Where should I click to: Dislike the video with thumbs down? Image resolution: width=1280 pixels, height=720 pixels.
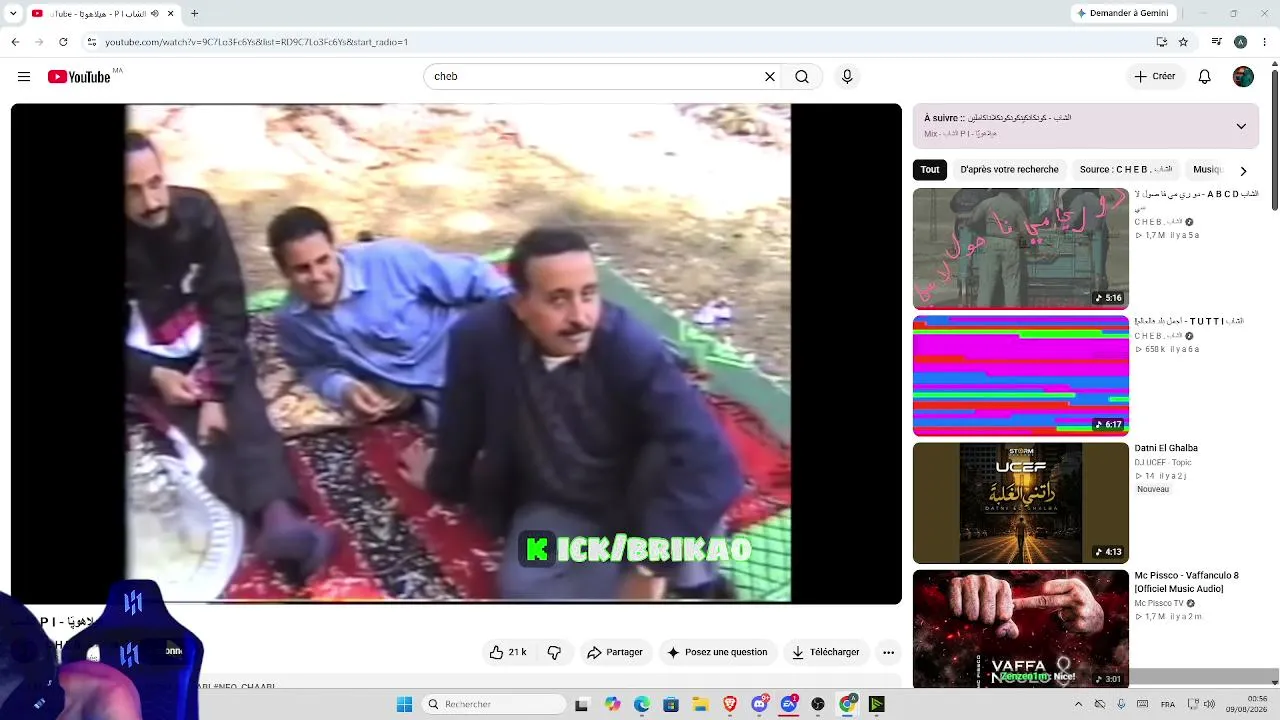(x=554, y=652)
